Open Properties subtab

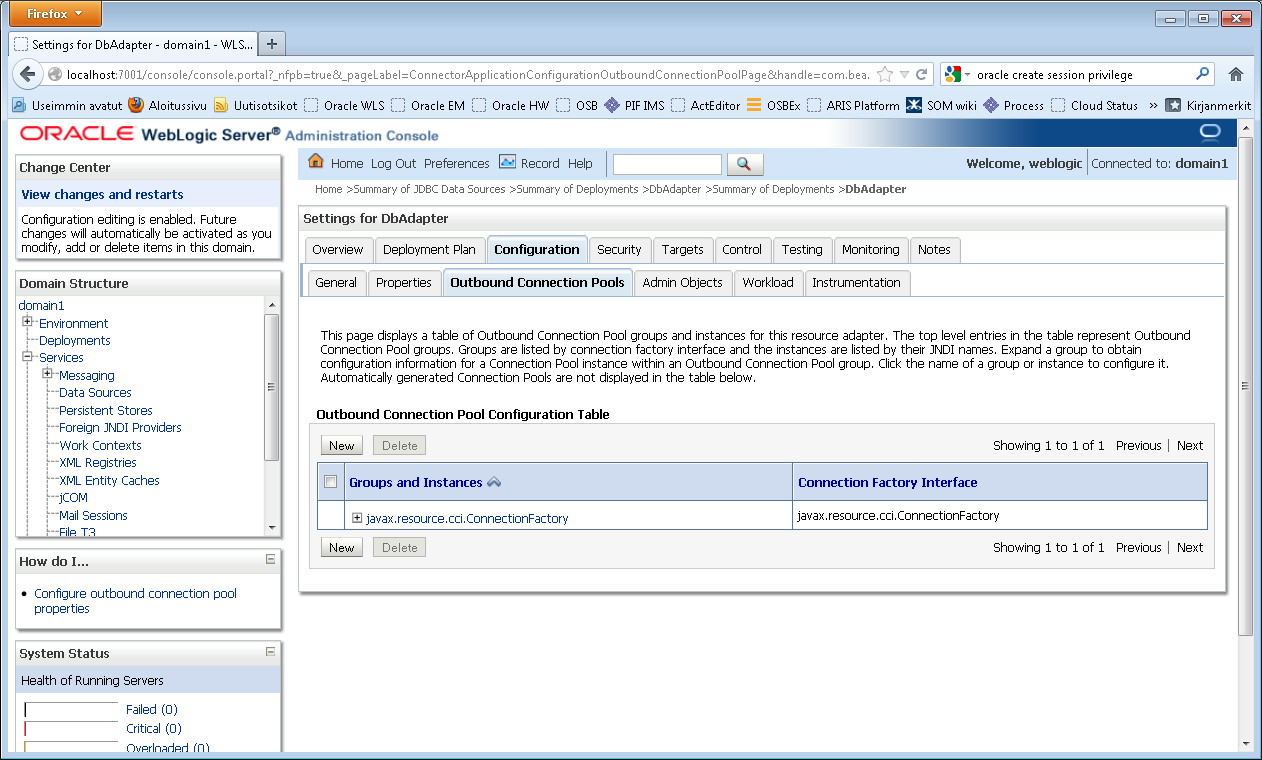pyautogui.click(x=404, y=283)
